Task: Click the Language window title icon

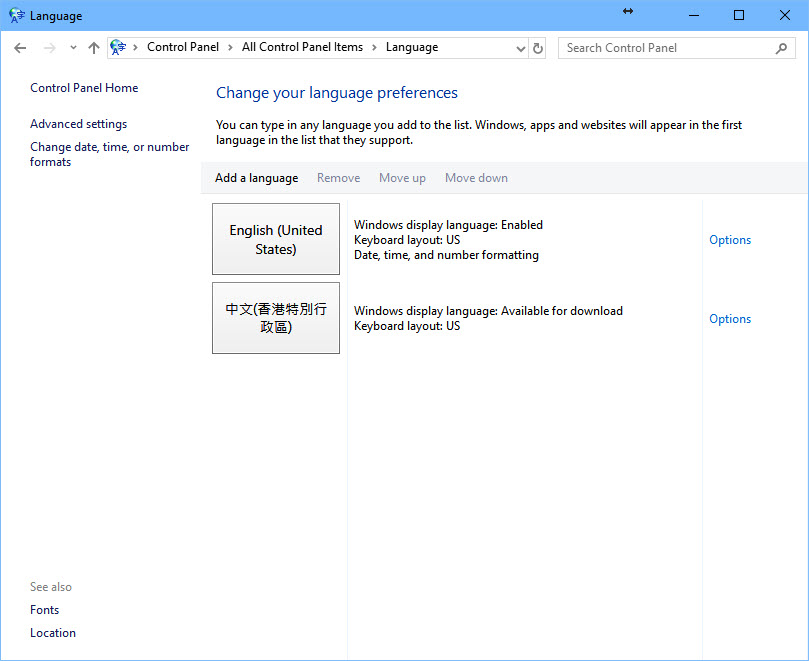Action: tap(17, 15)
